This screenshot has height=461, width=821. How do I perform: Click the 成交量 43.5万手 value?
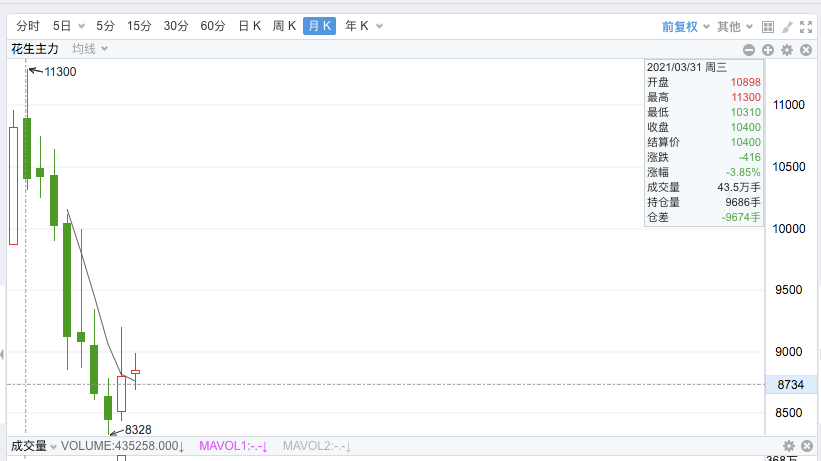739,187
